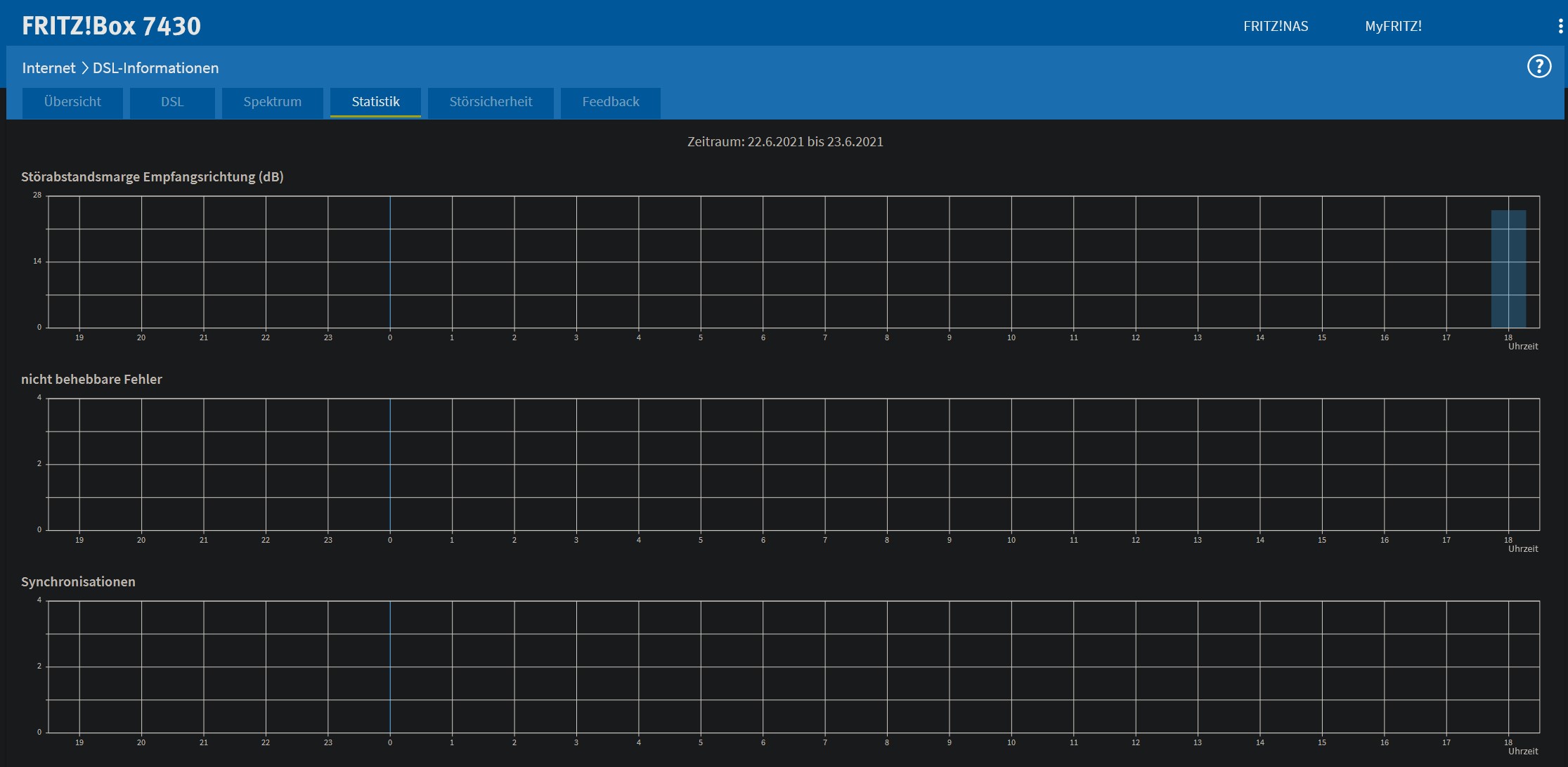The image size is (1568, 767).
Task: Open the three-dot options menu
Action: (1560, 26)
